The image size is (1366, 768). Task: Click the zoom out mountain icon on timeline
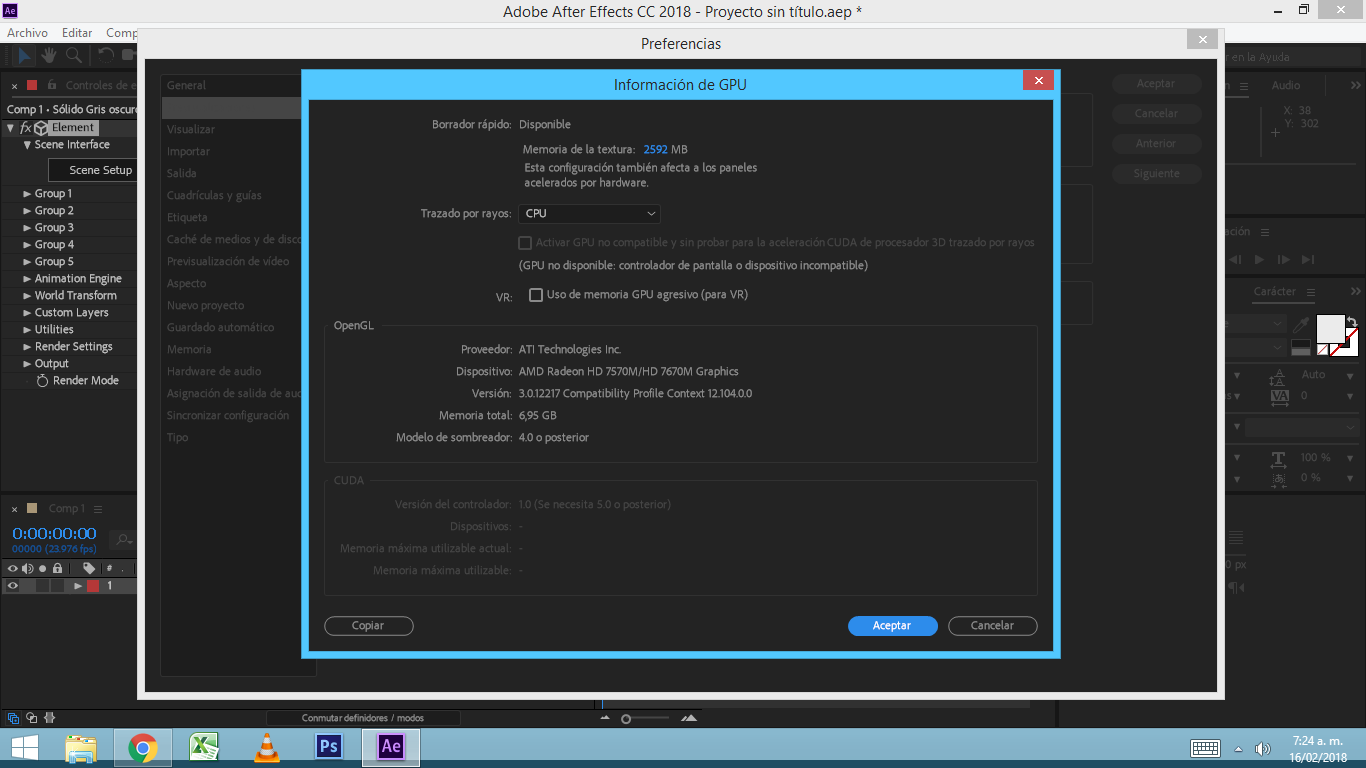pyautogui.click(x=605, y=718)
